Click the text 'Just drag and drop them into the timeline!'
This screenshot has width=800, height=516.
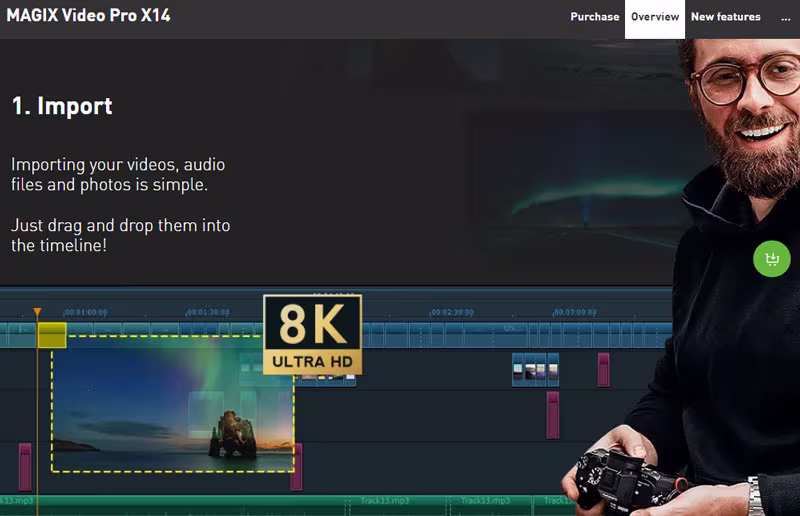[x=120, y=235]
